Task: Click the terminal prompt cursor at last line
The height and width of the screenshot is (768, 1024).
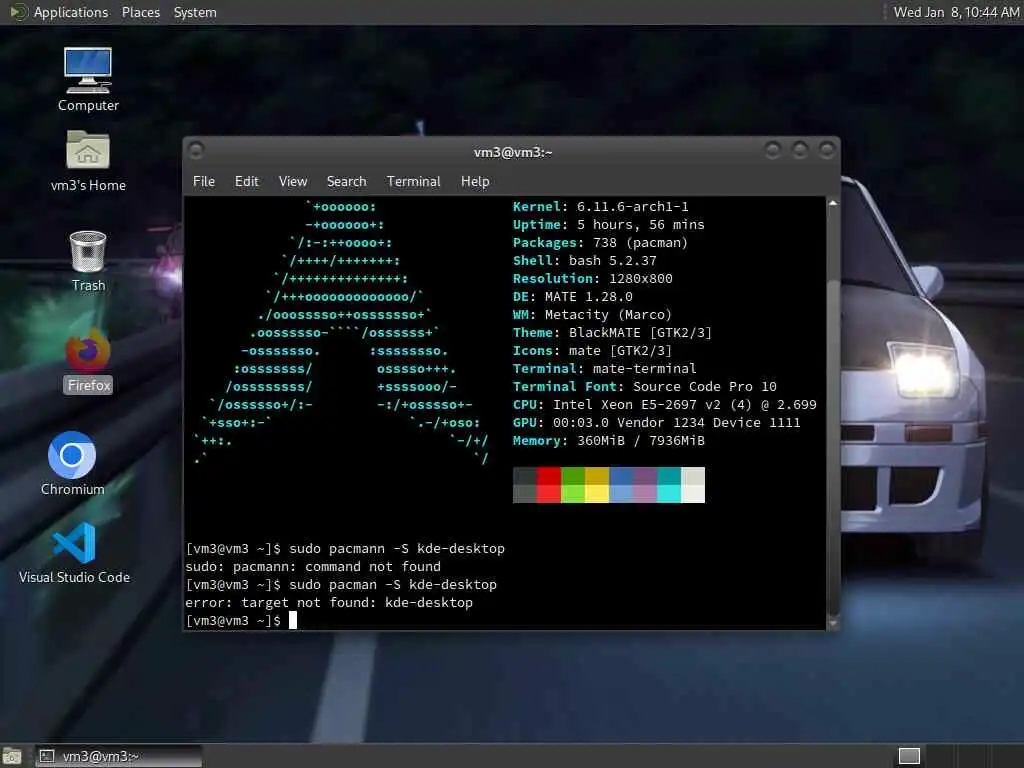Action: 293,620
